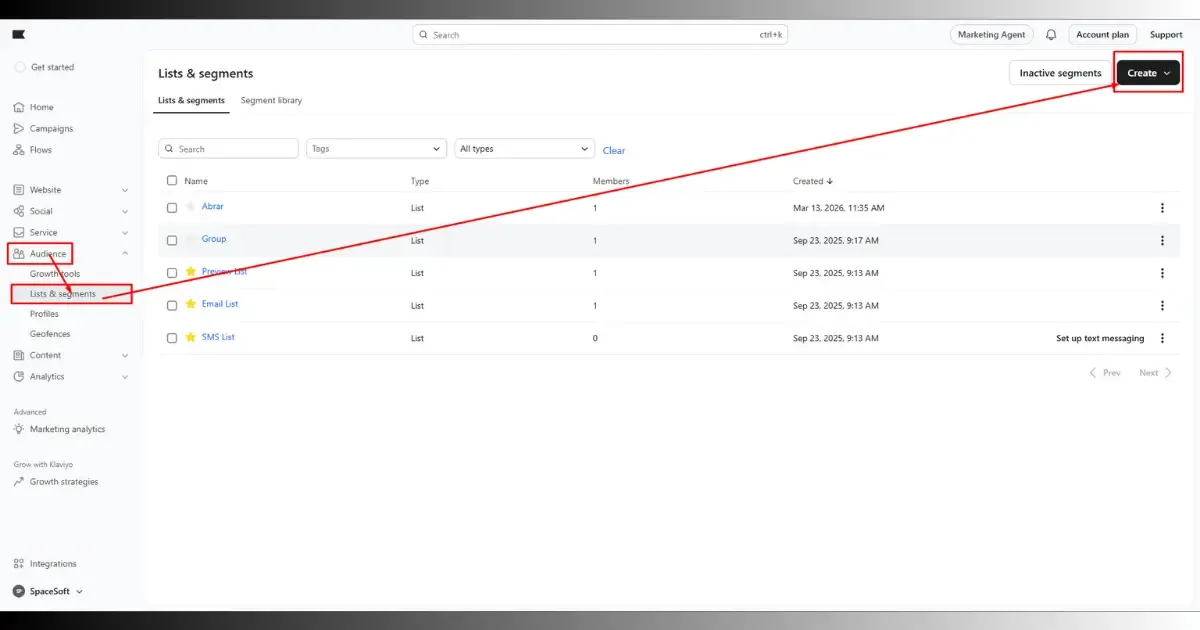Open Profiles in the Audience menu

44,314
